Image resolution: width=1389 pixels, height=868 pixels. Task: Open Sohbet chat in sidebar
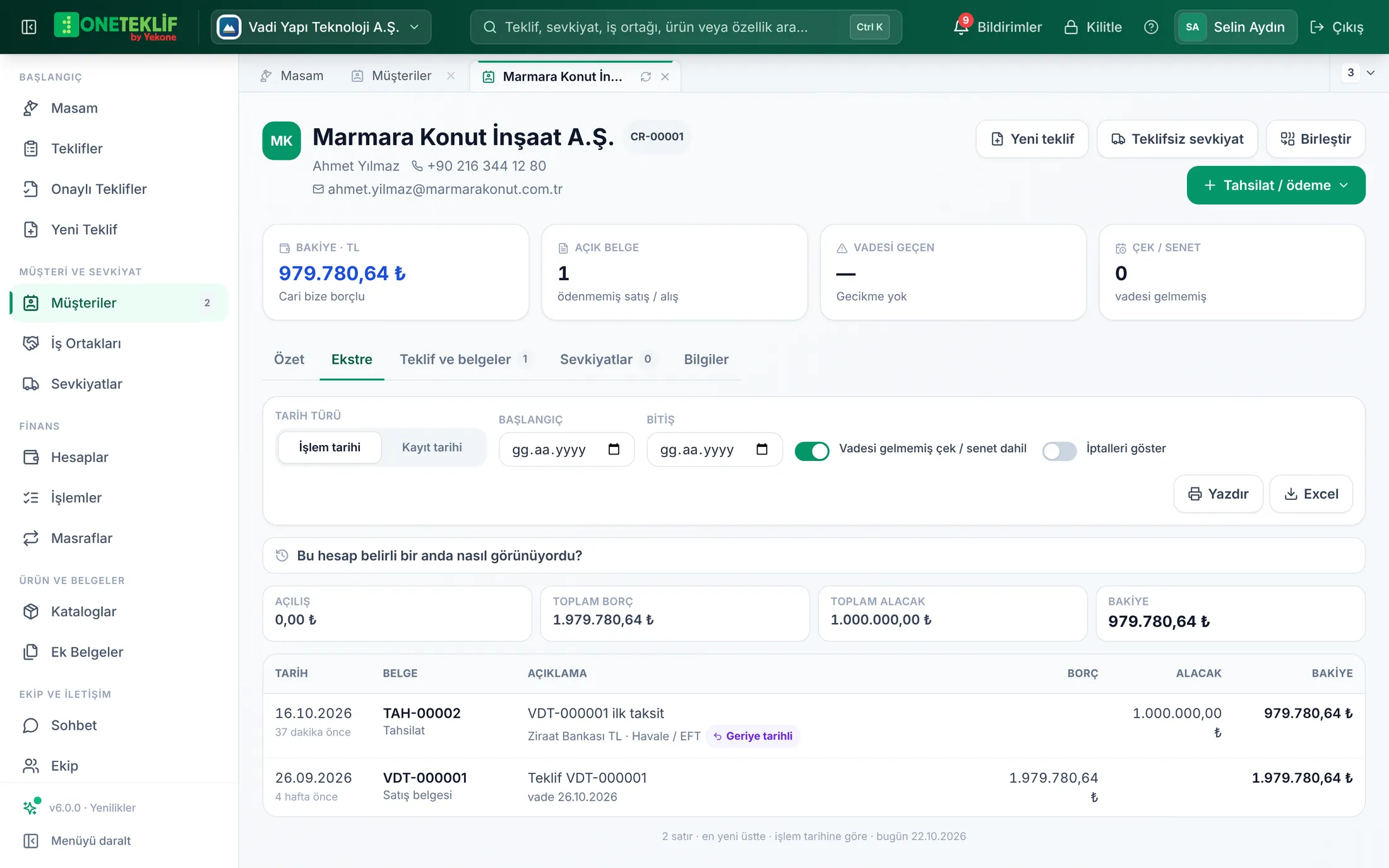tap(119, 725)
